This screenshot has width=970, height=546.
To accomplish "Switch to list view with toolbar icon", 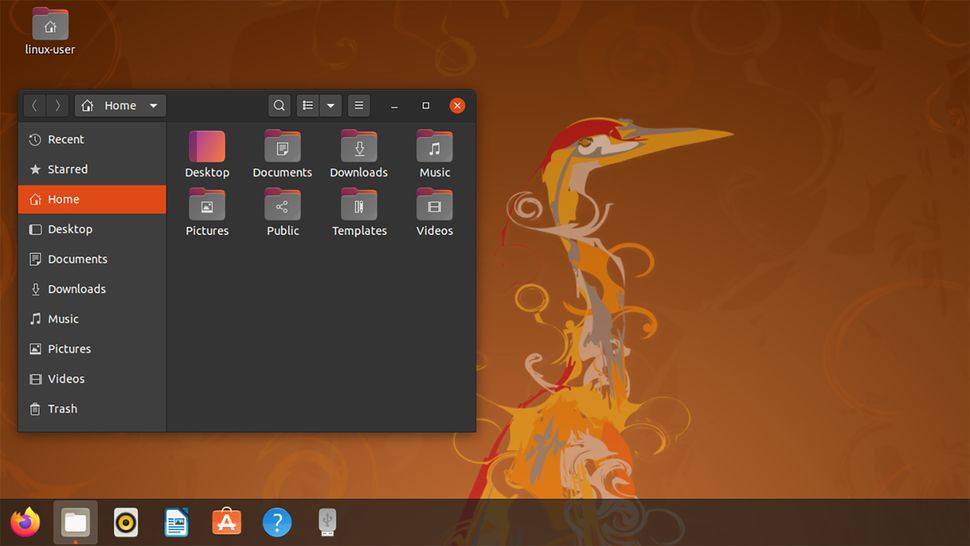I will pos(307,106).
